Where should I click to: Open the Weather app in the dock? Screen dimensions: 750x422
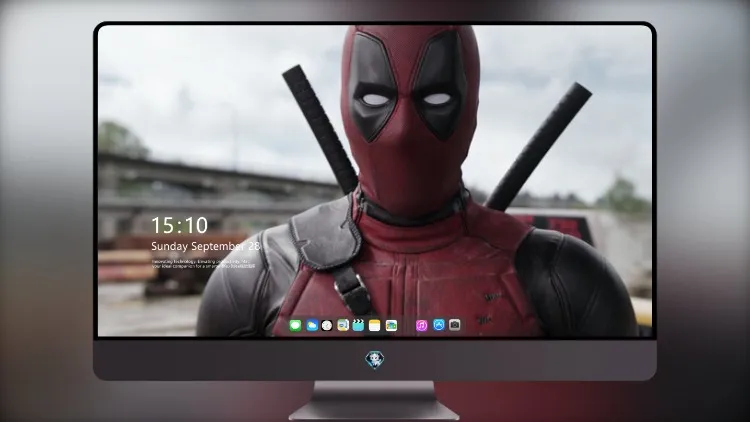[x=312, y=326]
